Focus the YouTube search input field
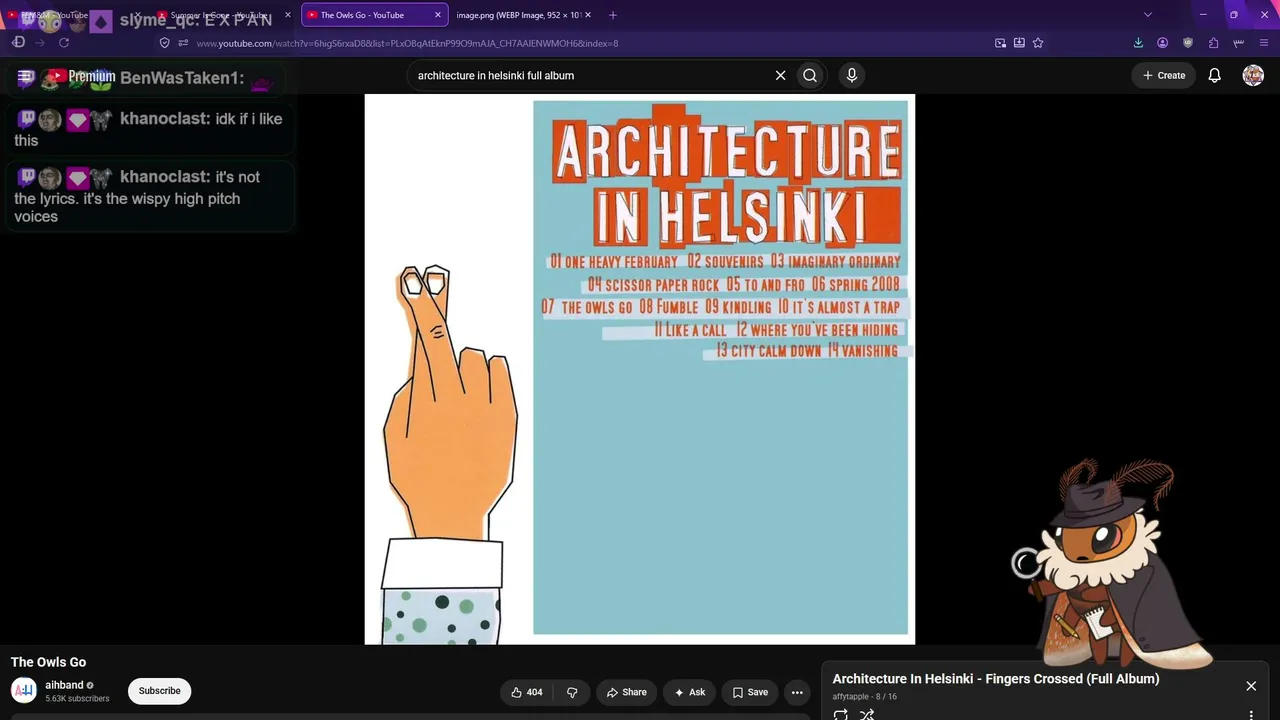The width and height of the screenshot is (1280, 720). [x=590, y=75]
